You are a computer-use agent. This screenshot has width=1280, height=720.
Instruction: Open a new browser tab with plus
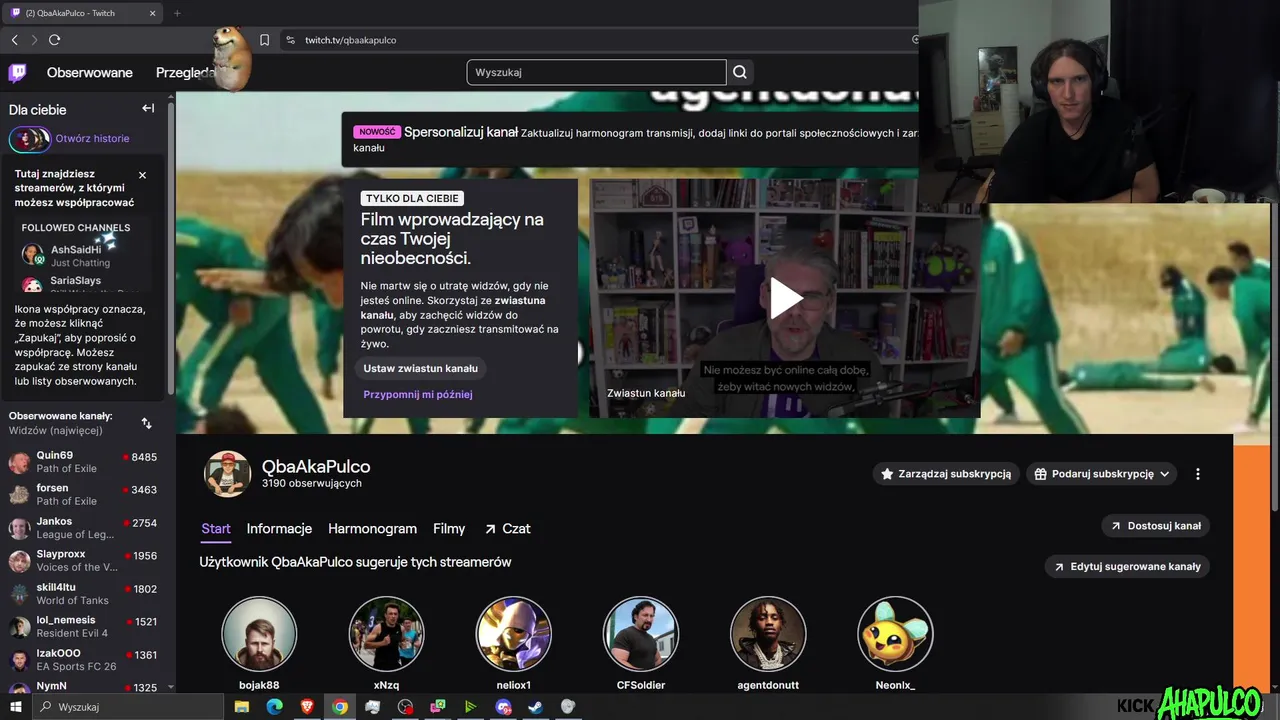177,13
